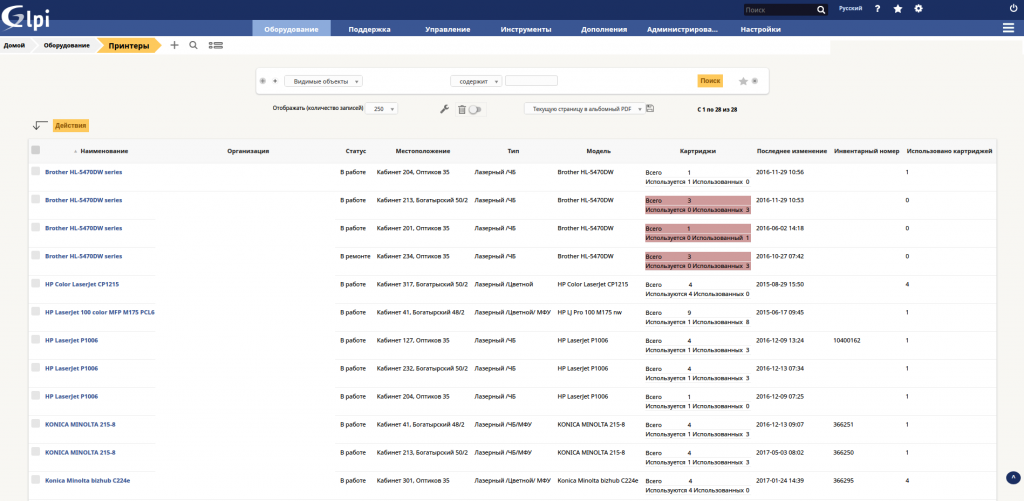Log out using the power icon
This screenshot has height=501, width=1024.
pos(1014,8)
